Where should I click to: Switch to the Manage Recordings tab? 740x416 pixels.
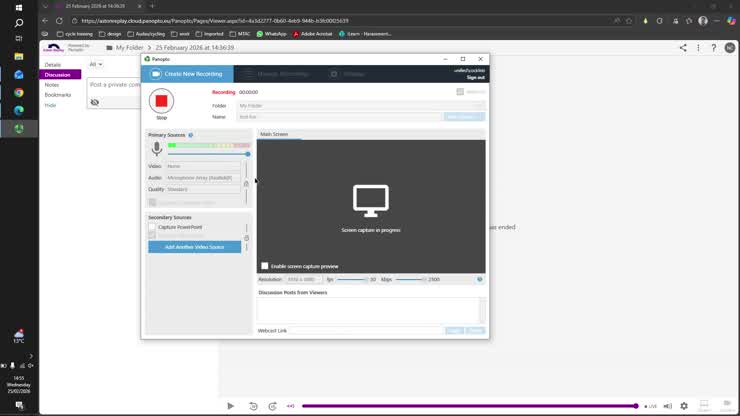pyautogui.click(x=277, y=74)
